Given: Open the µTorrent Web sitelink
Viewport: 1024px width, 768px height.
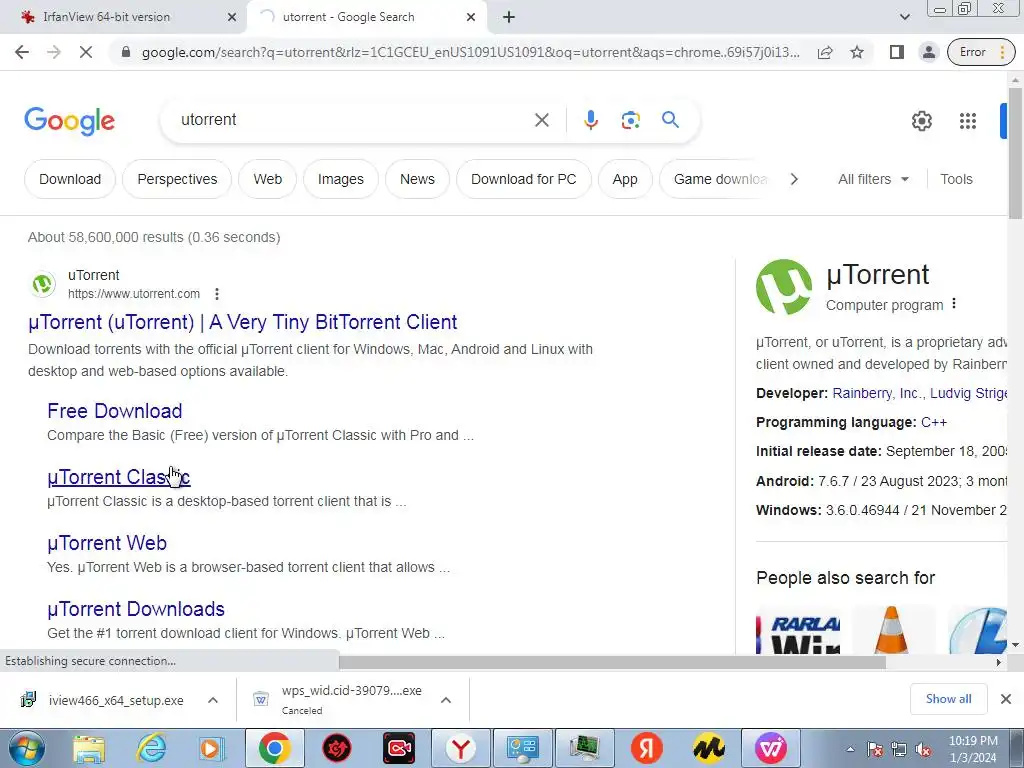Looking at the screenshot, I should coord(107,543).
